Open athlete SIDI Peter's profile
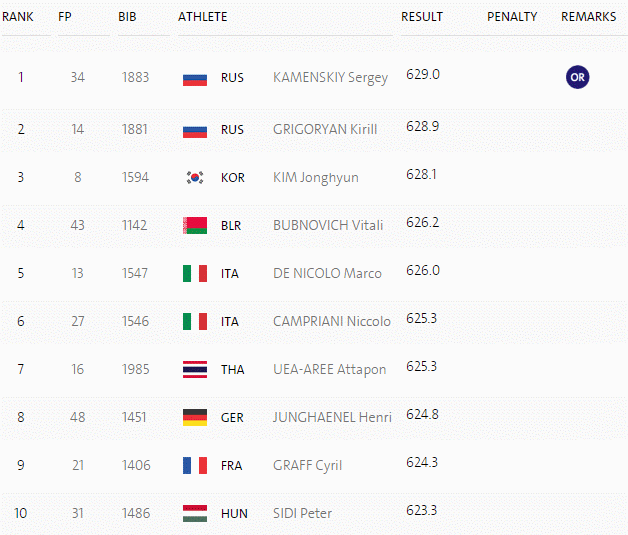 (302, 513)
